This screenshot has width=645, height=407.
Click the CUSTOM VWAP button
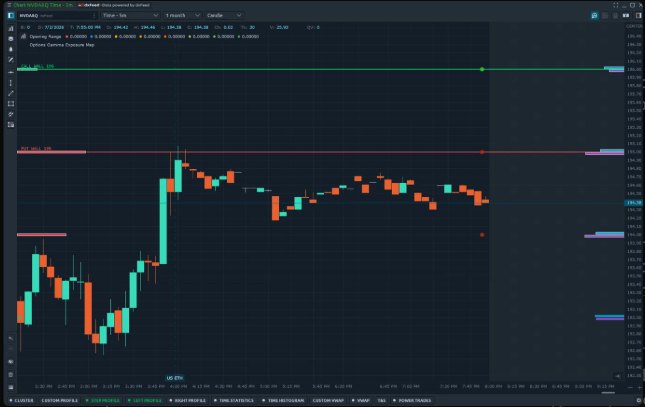[328, 400]
